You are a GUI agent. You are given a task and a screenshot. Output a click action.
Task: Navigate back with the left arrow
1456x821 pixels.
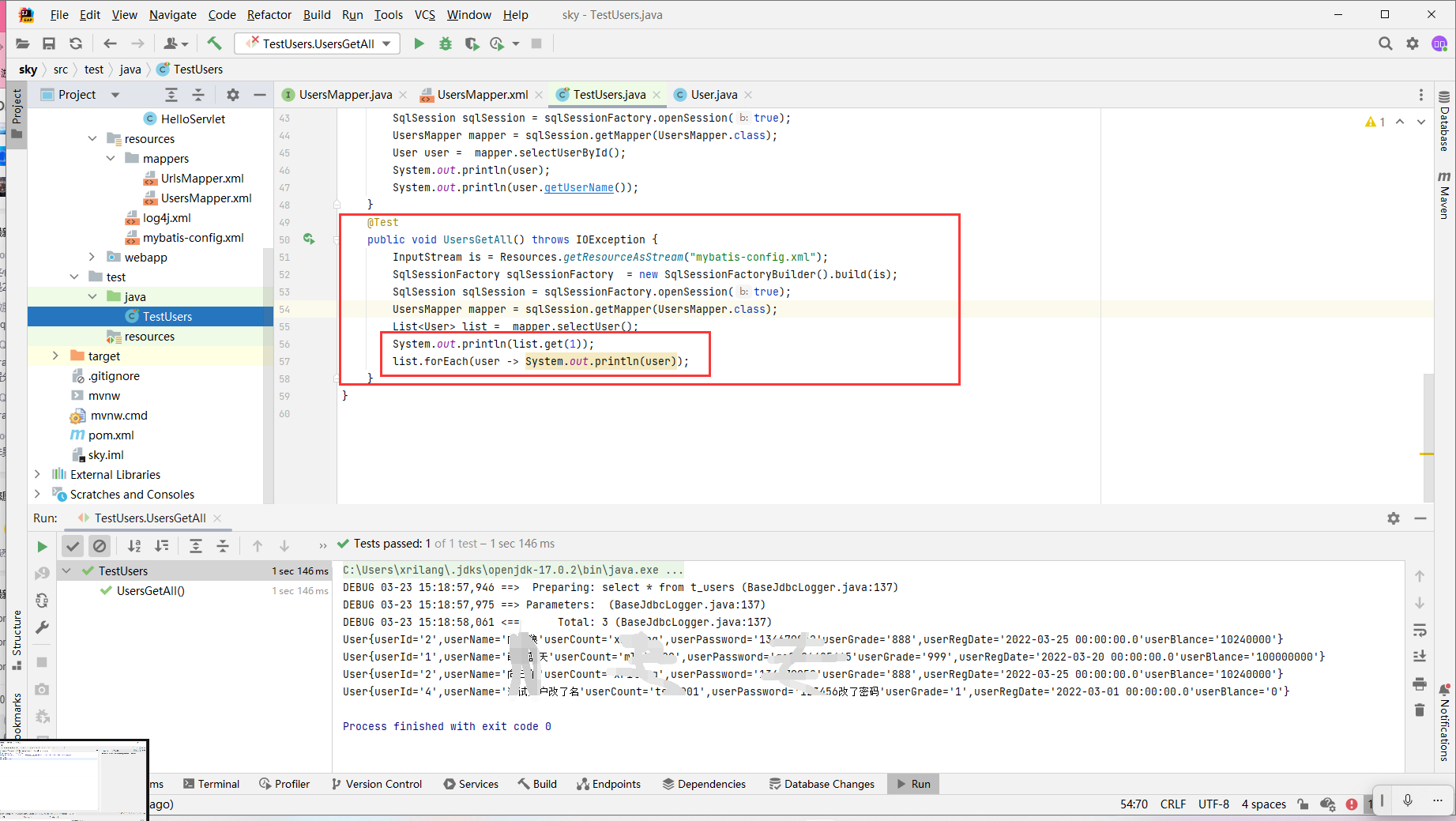tap(110, 43)
